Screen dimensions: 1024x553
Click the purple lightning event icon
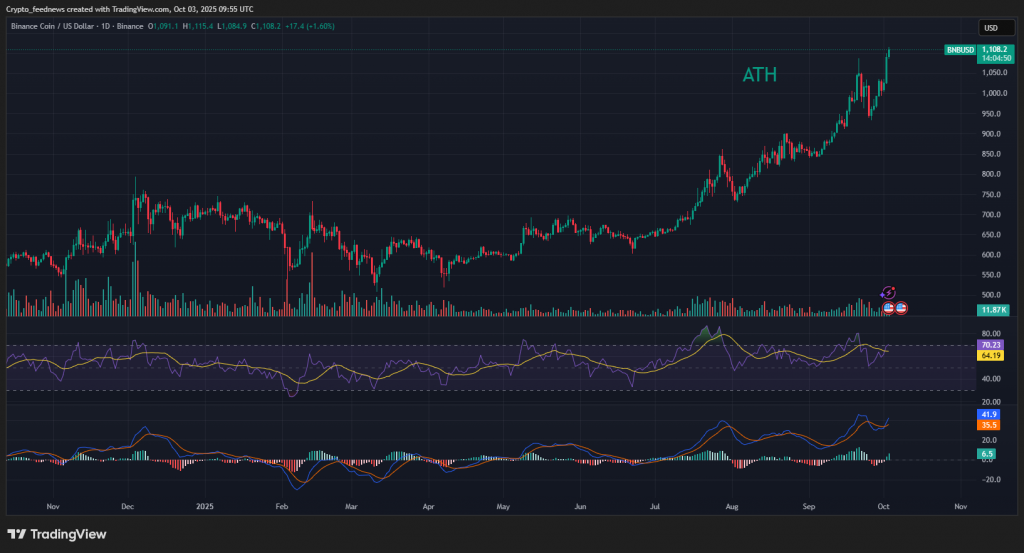tap(888, 292)
